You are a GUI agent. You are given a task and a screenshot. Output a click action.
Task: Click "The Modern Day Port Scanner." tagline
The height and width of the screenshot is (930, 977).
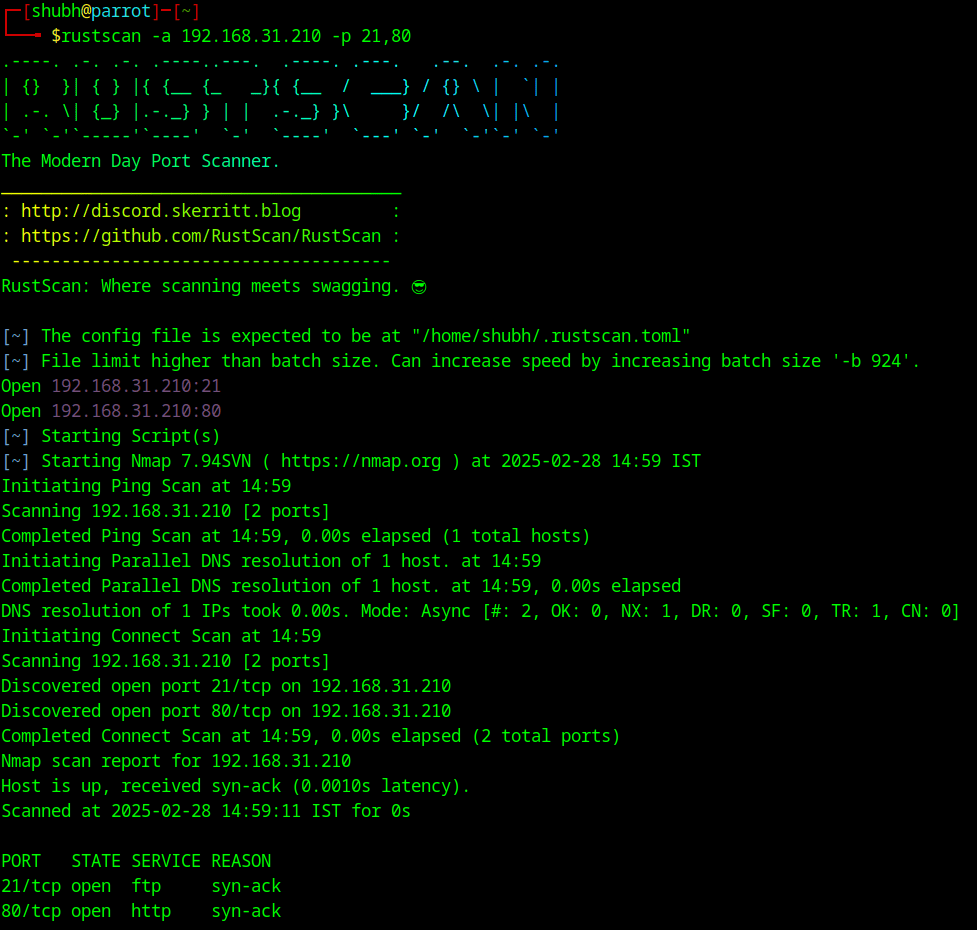point(140,161)
